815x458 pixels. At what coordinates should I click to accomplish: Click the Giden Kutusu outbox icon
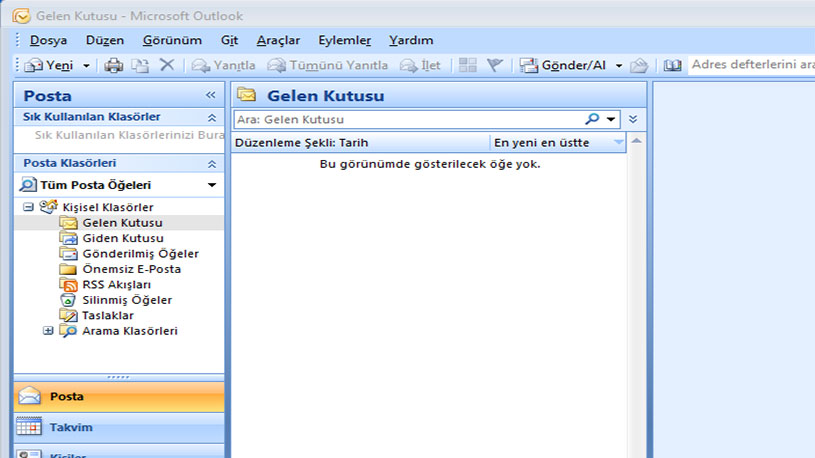[x=68, y=238]
